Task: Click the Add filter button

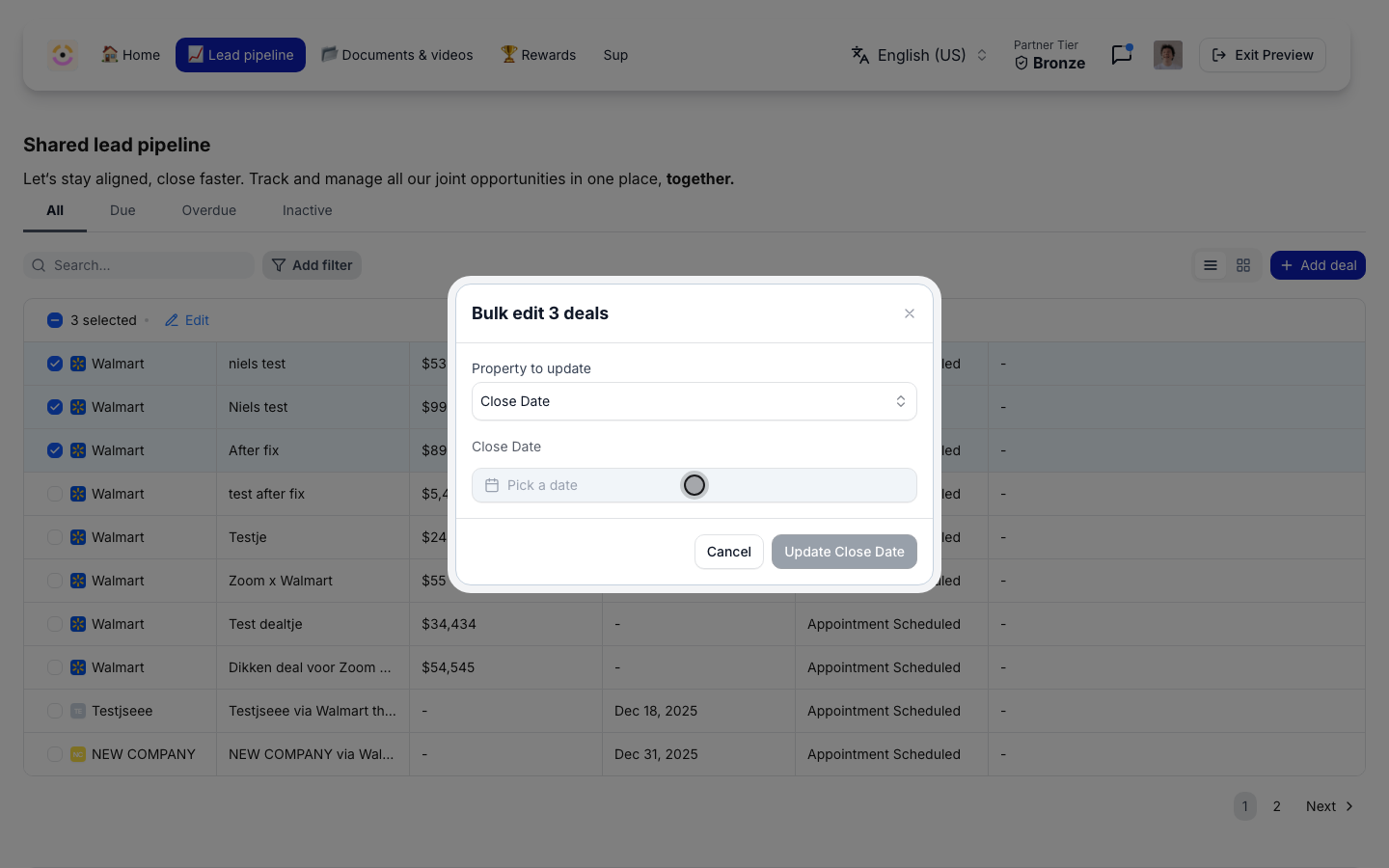Action: [312, 265]
